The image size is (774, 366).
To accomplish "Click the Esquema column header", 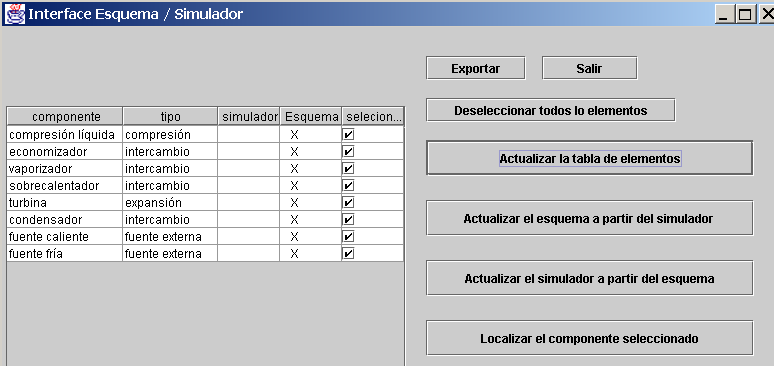I will [311, 117].
